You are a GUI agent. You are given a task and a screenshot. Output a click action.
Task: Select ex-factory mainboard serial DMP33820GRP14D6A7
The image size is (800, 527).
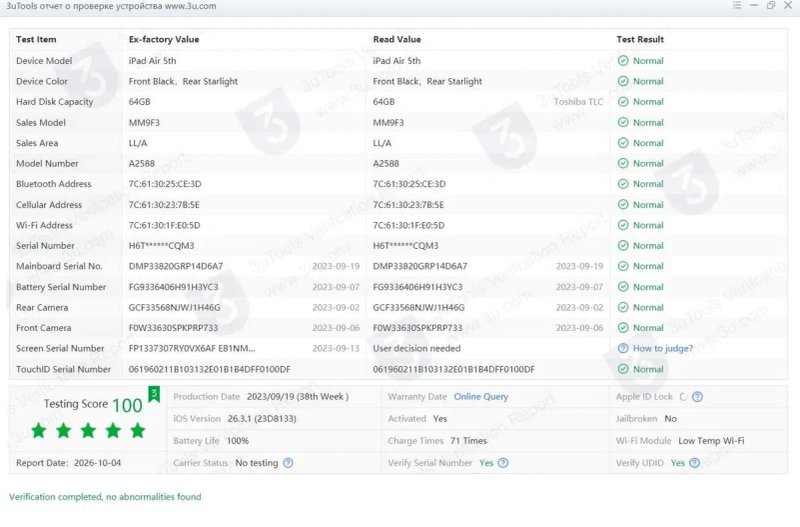coord(176,266)
